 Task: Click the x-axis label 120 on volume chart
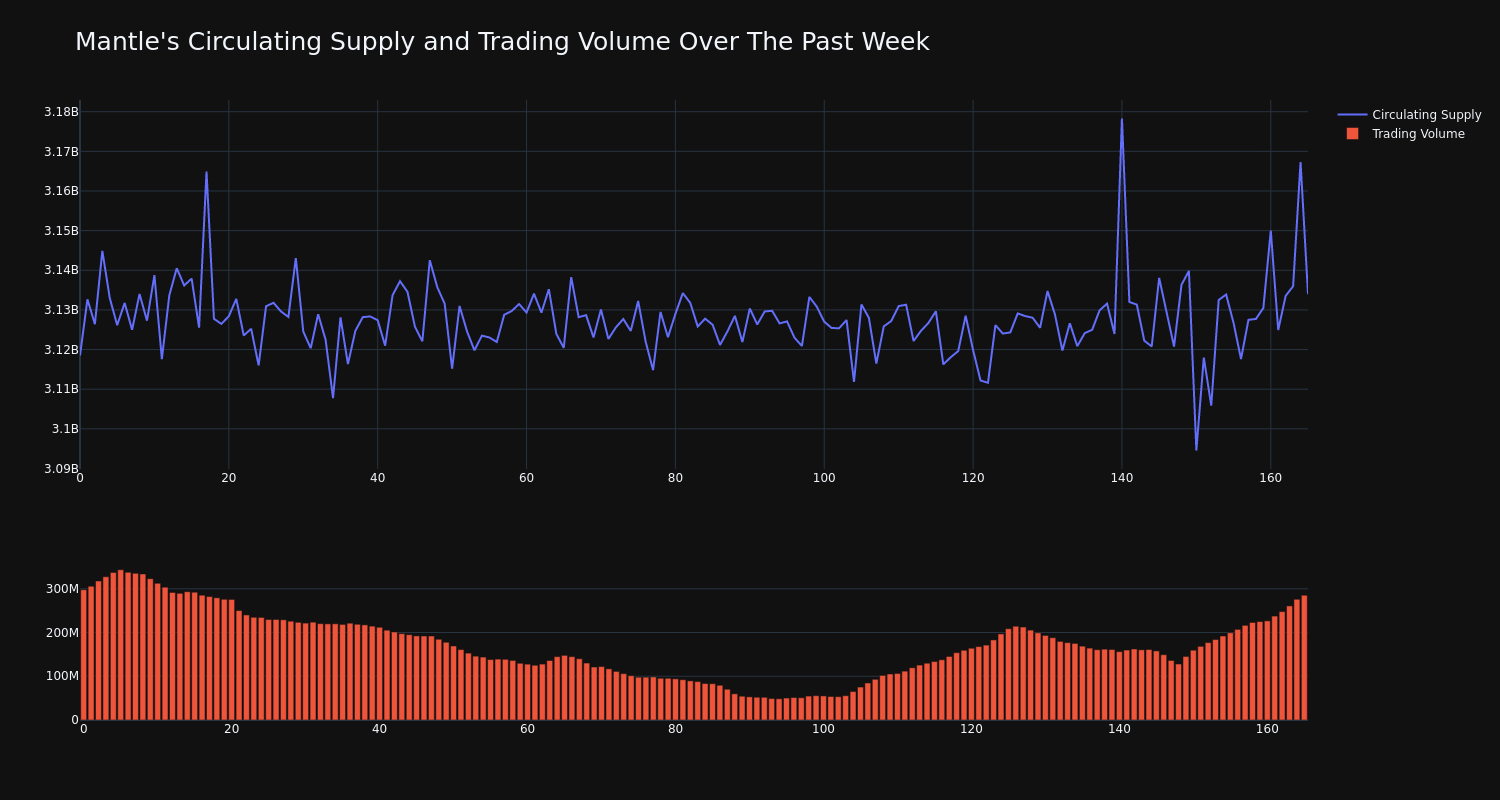[971, 729]
